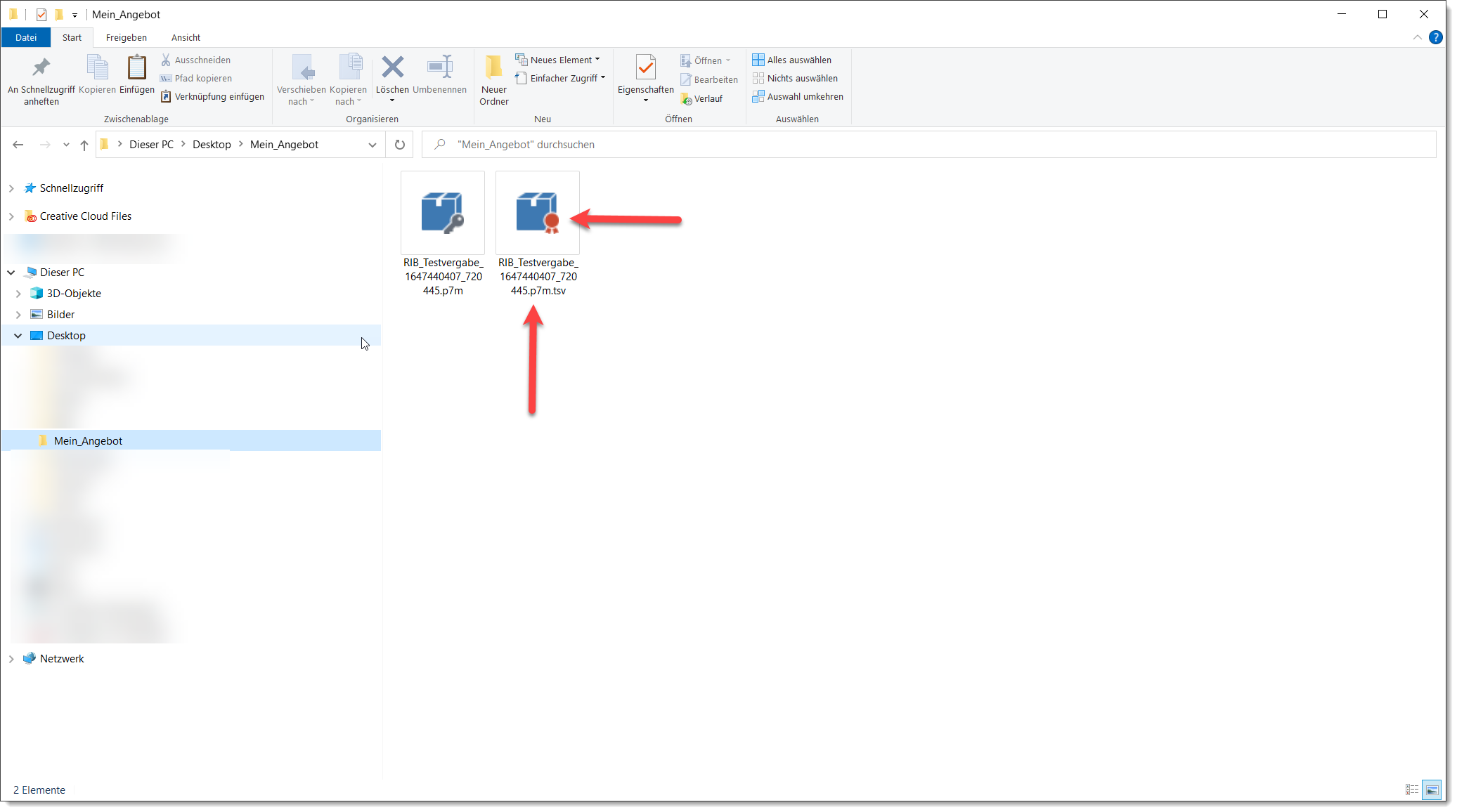Image resolution: width=1457 pixels, height=812 pixels.
Task: Click Bearbeiten in the ribbon
Action: tap(709, 80)
